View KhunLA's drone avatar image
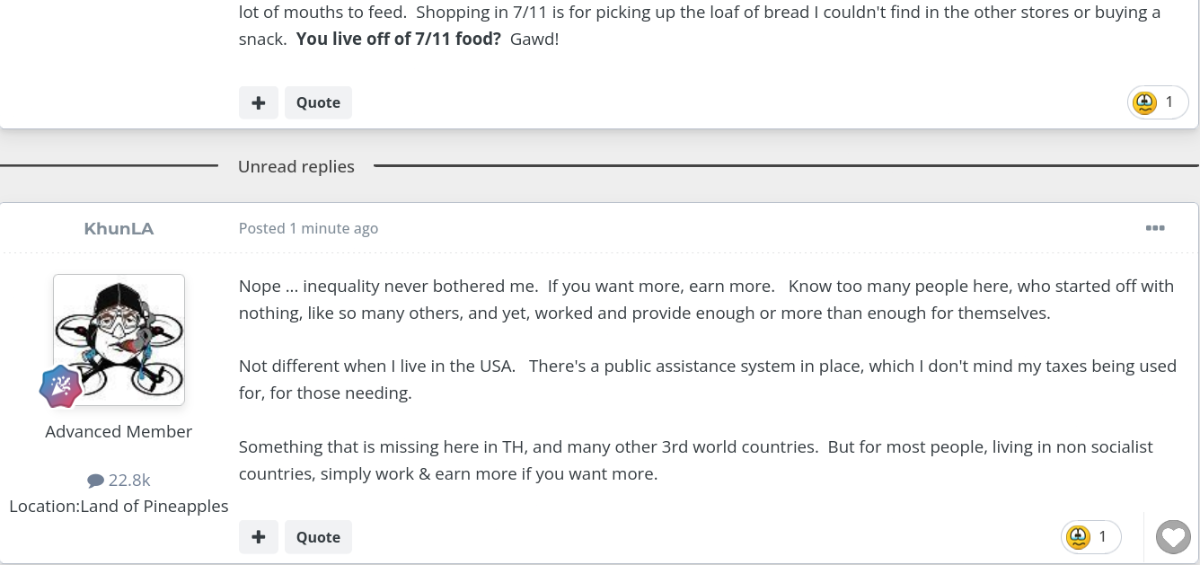 coord(119,340)
